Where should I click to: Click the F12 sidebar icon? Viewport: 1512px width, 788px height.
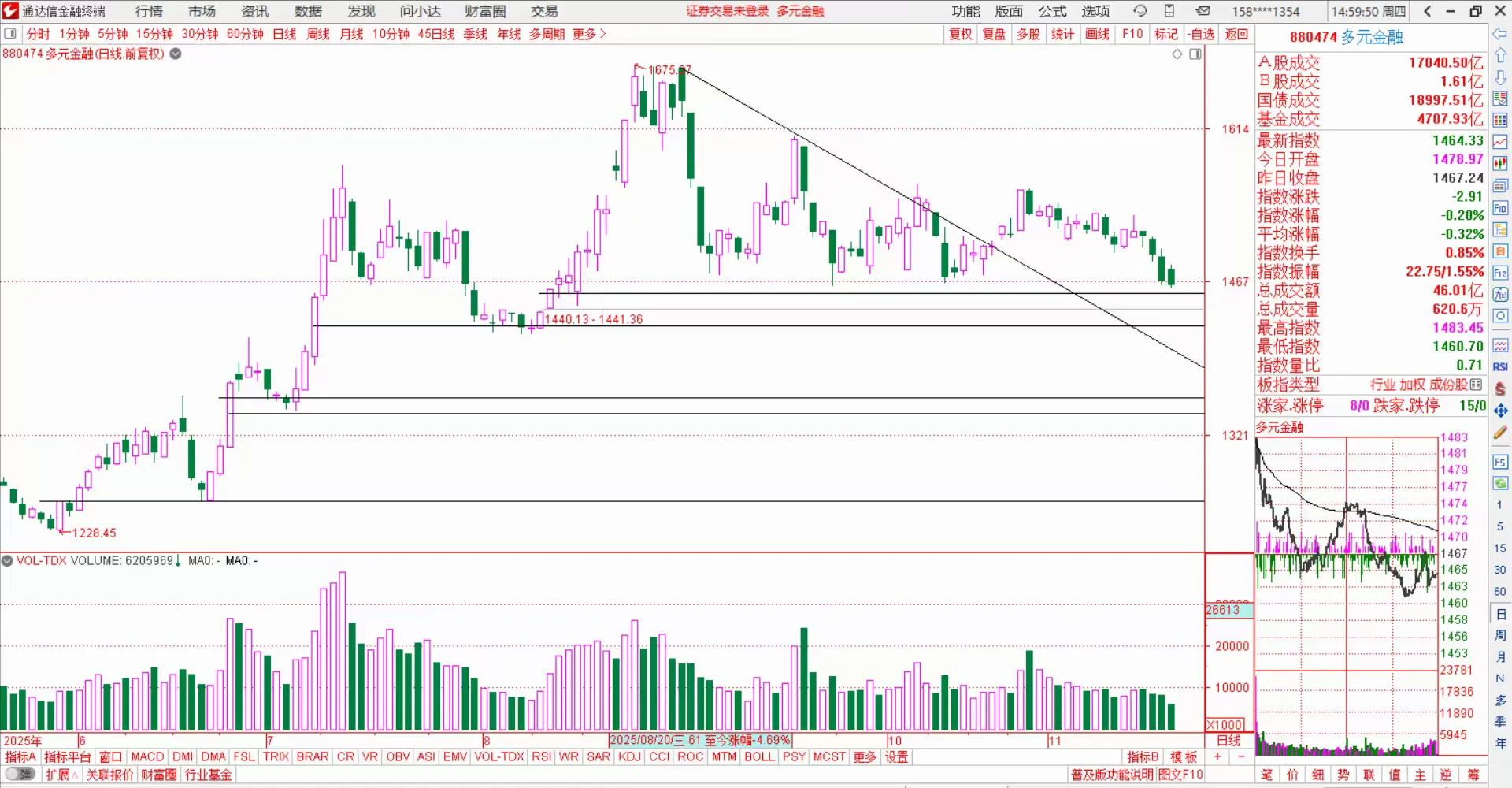point(1500,273)
